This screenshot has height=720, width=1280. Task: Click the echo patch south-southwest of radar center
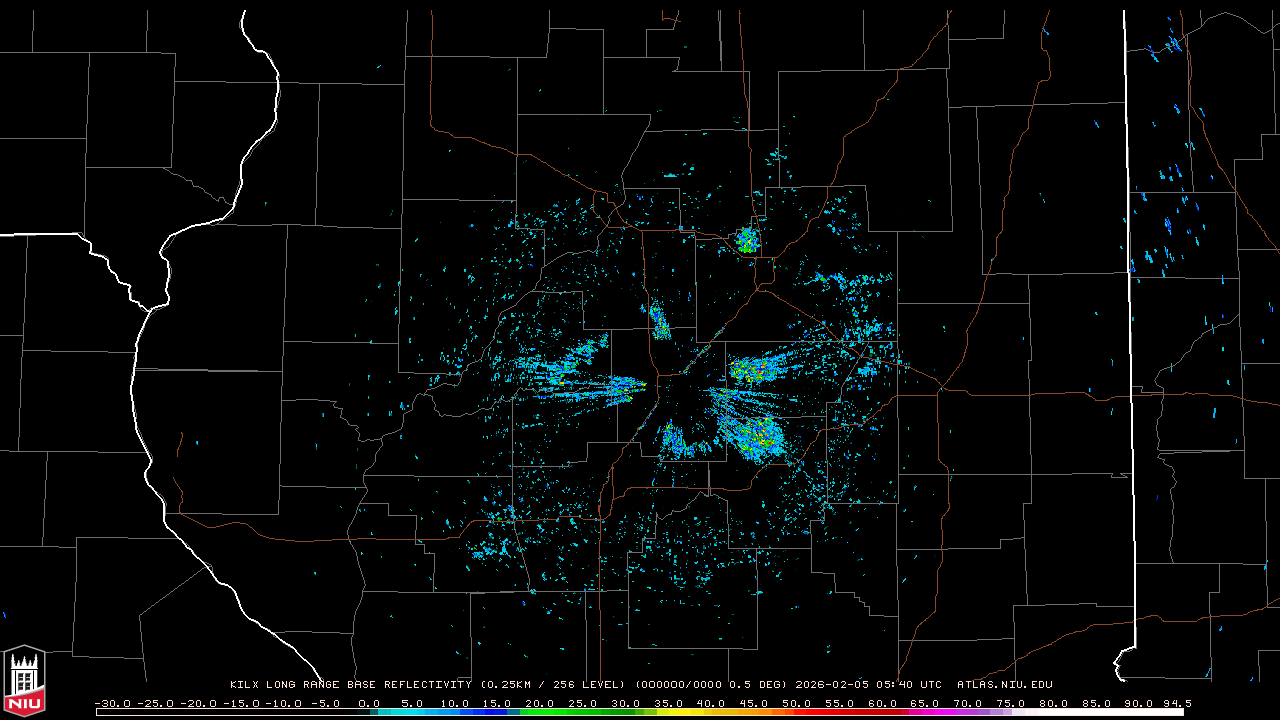click(x=678, y=441)
